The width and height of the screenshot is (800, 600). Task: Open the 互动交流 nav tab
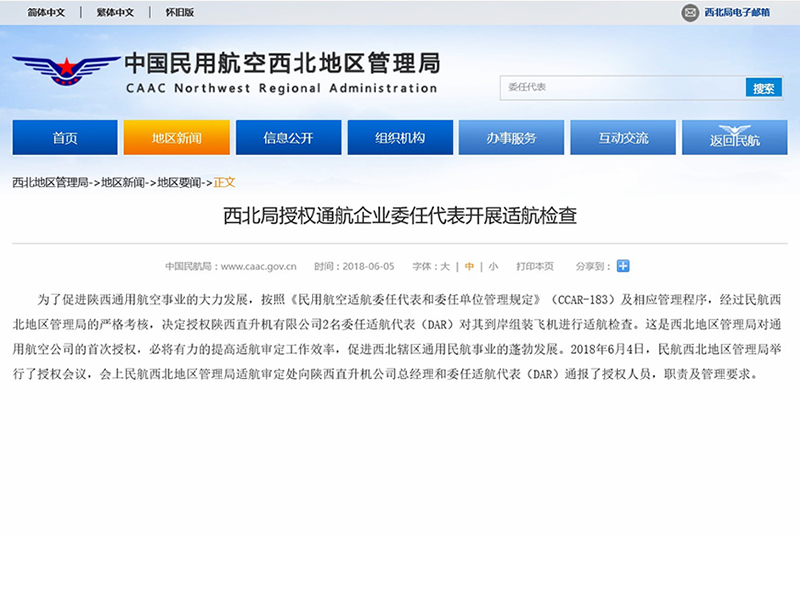(x=623, y=137)
